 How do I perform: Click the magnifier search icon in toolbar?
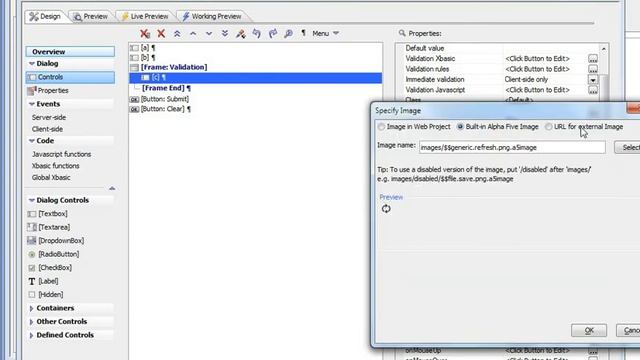tap(289, 33)
